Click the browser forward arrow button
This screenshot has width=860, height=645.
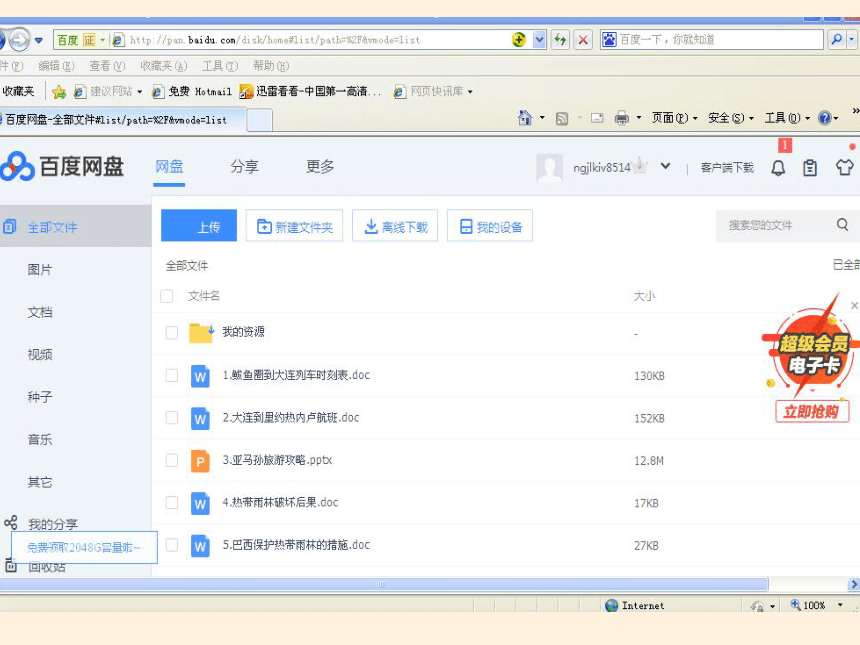click(x=19, y=39)
